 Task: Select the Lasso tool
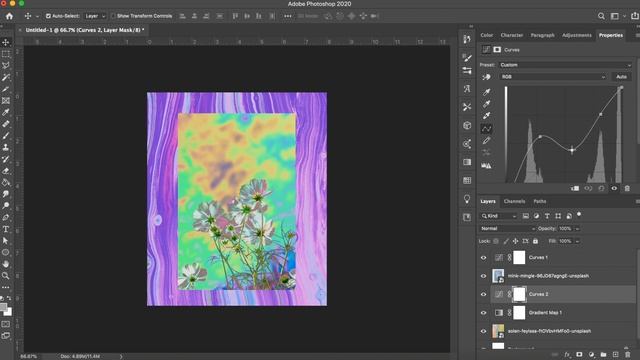coord(6,65)
